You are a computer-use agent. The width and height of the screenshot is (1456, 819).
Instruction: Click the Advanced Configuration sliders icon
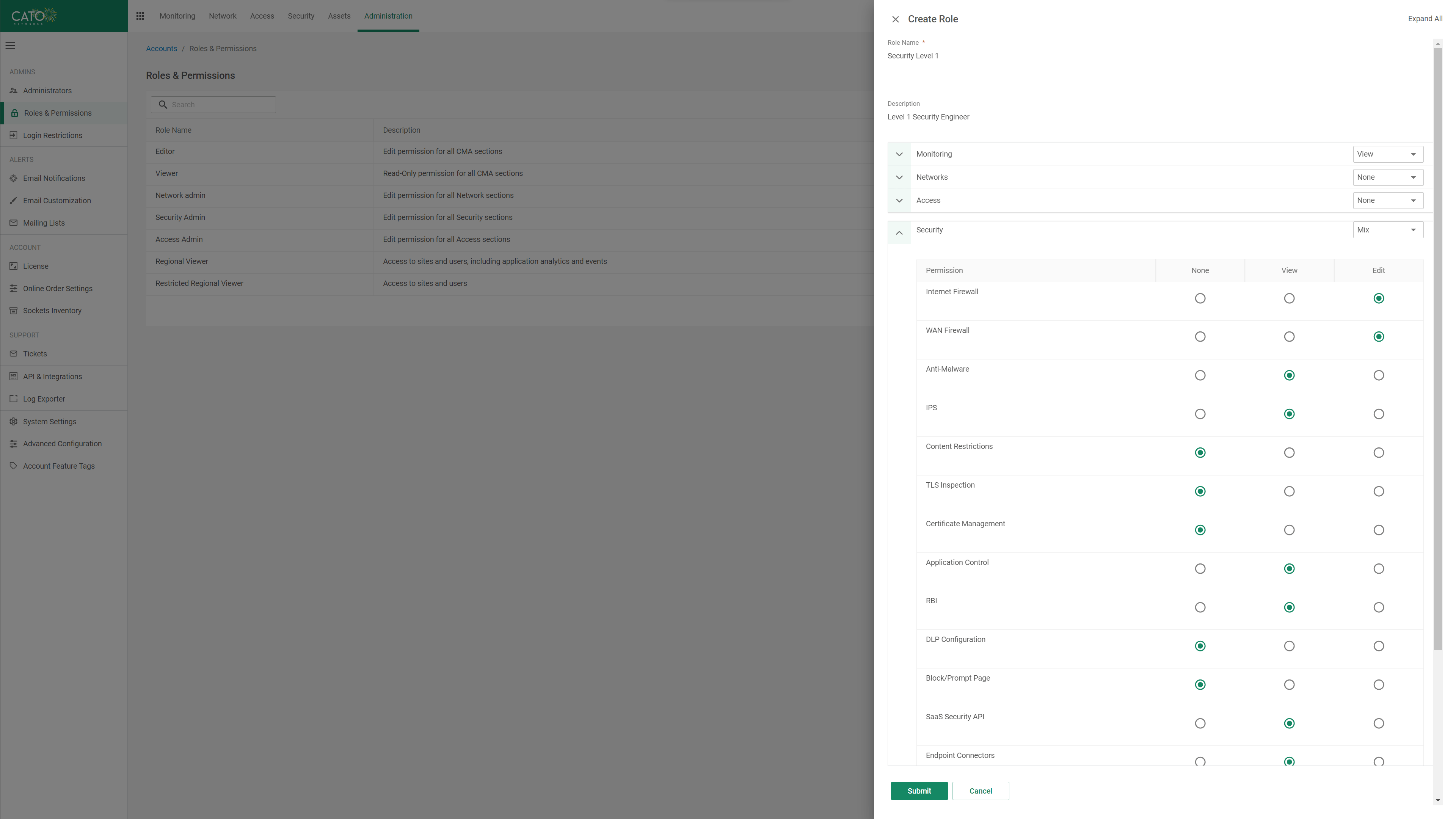14,444
